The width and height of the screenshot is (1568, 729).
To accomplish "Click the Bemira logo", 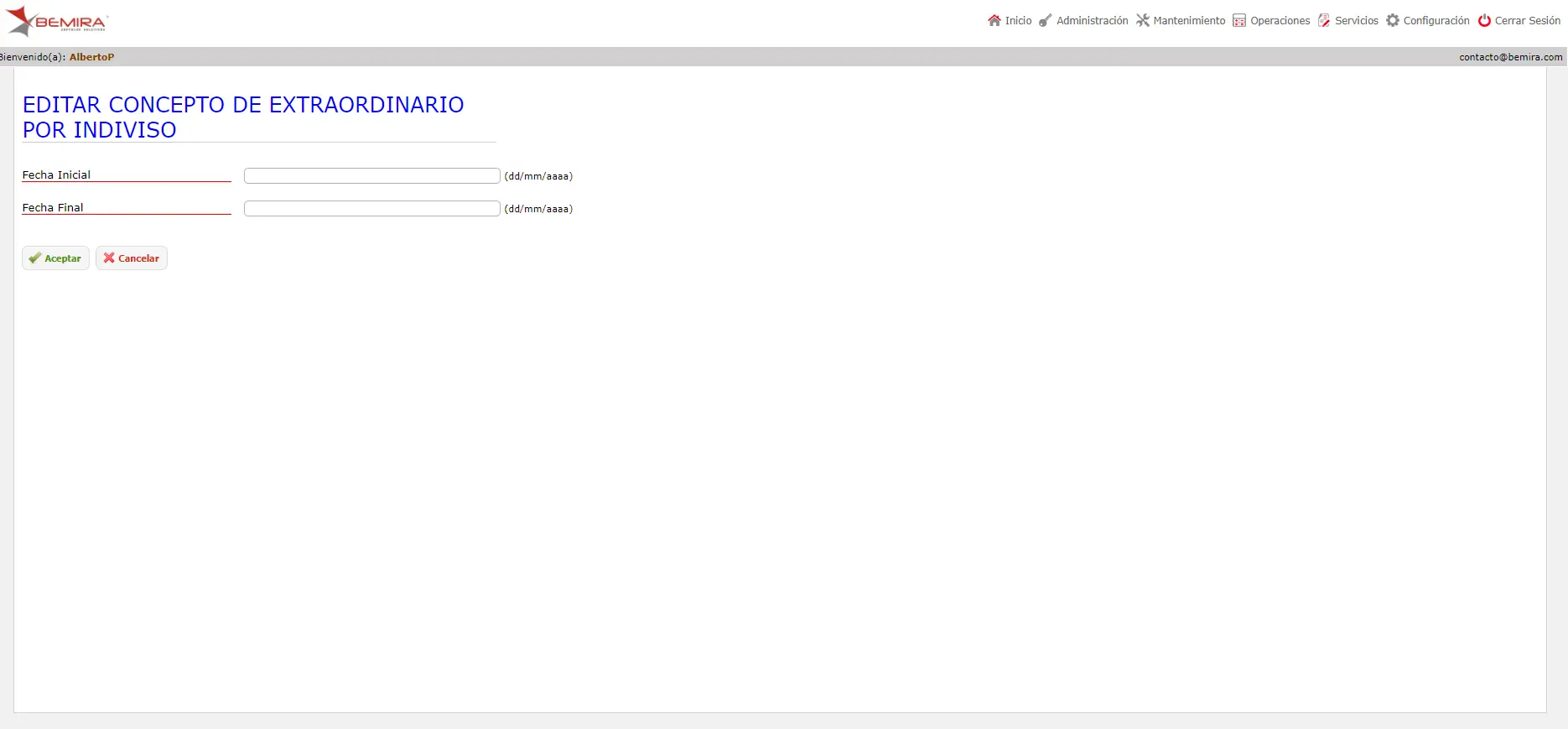I will click(57, 21).
